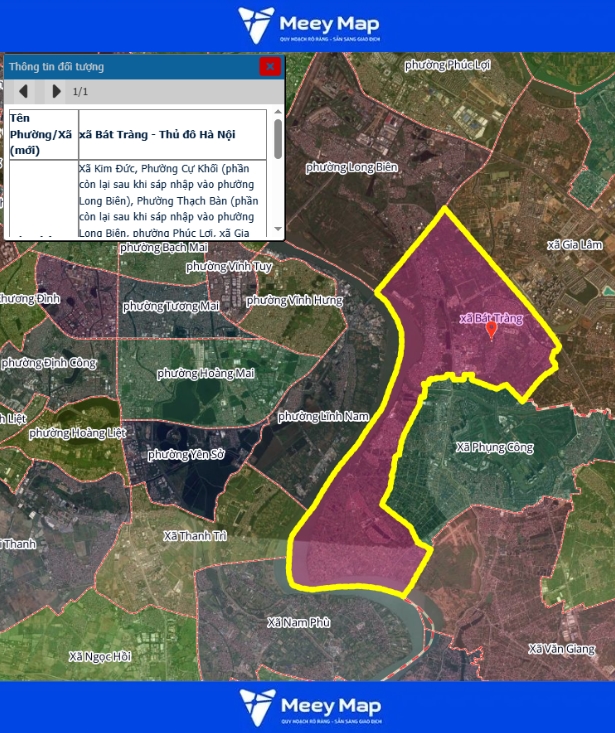615x733 pixels.
Task: Click the xã Gia Lâm map label
Action: tap(575, 245)
